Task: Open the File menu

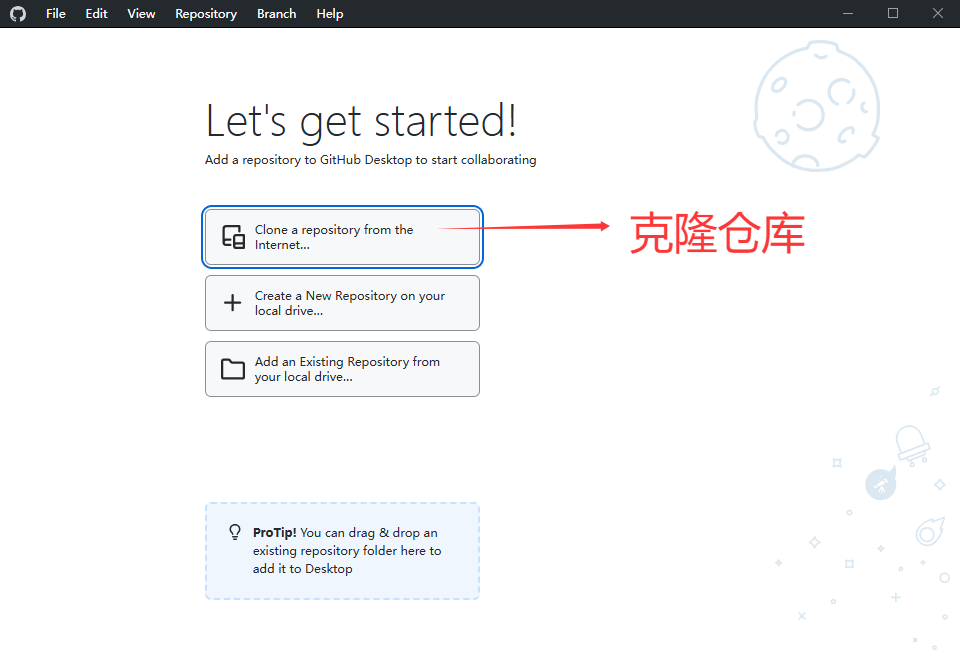Action: coord(56,14)
